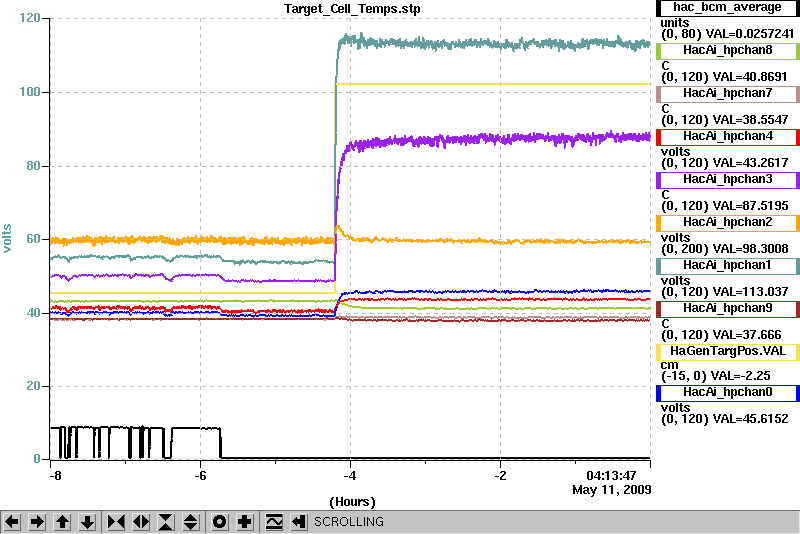The image size is (800, 534).
Task: Select the HacAi_hpchan0 legend entry
Action: [x=728, y=393]
